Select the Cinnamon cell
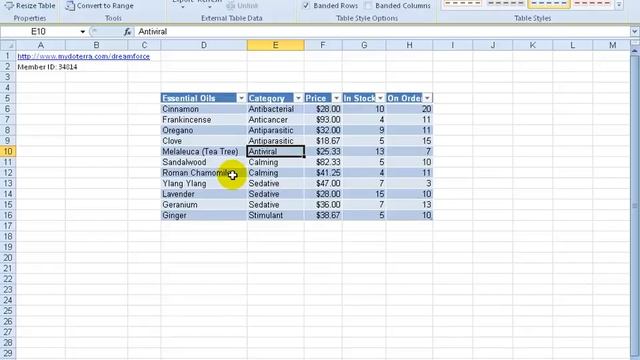 click(204, 109)
